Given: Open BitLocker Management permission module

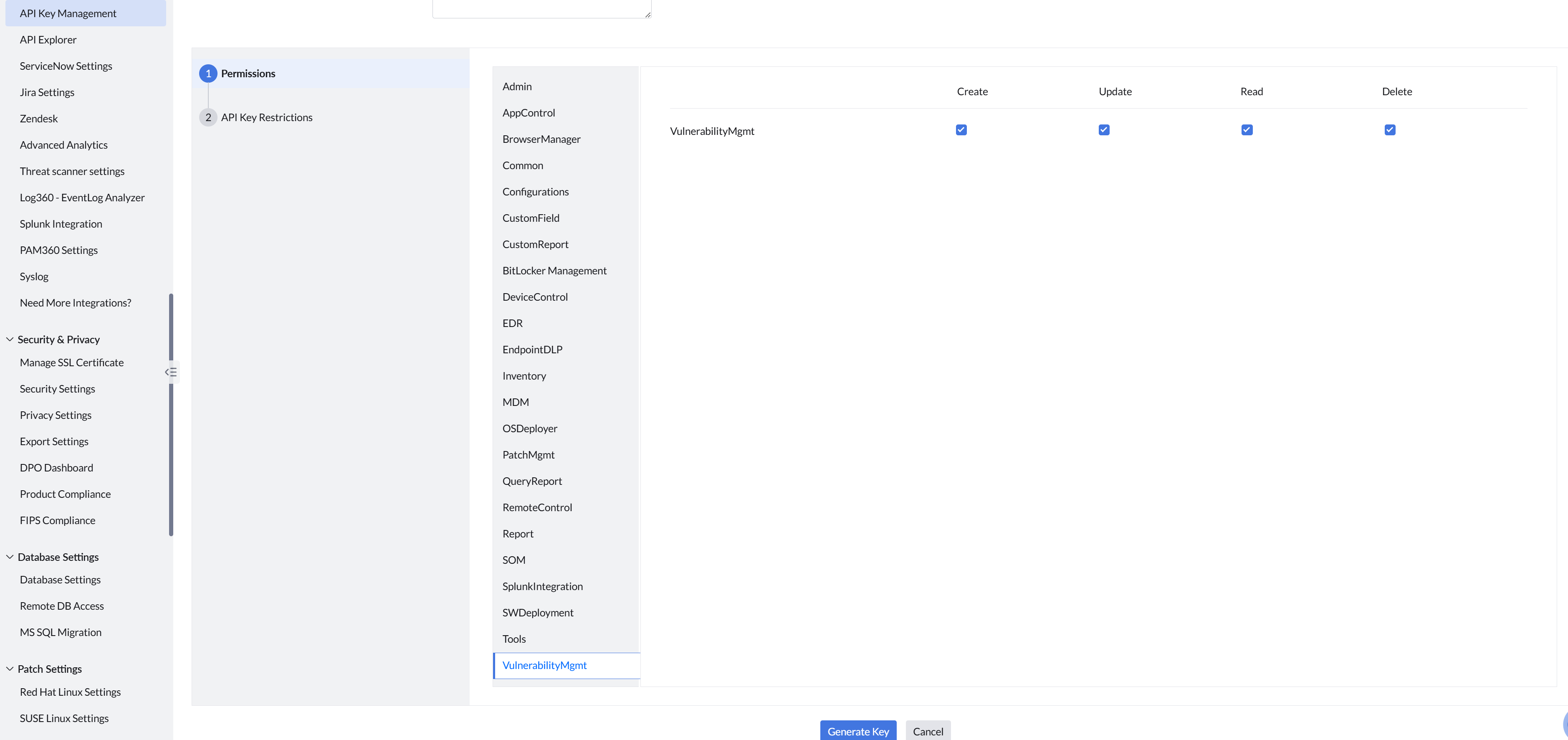Looking at the screenshot, I should [x=554, y=271].
